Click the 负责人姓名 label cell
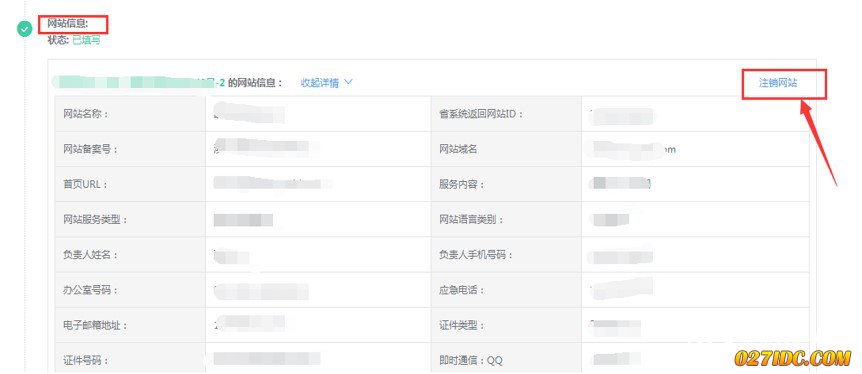The height and width of the screenshot is (374, 862). [130, 255]
